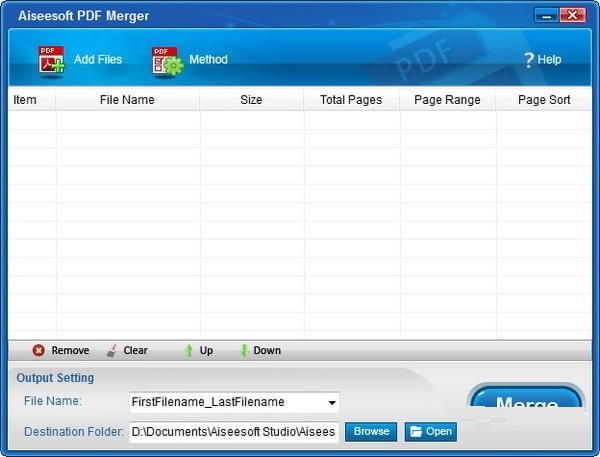Click the Page Sort column header
The height and width of the screenshot is (457, 600).
coord(544,100)
